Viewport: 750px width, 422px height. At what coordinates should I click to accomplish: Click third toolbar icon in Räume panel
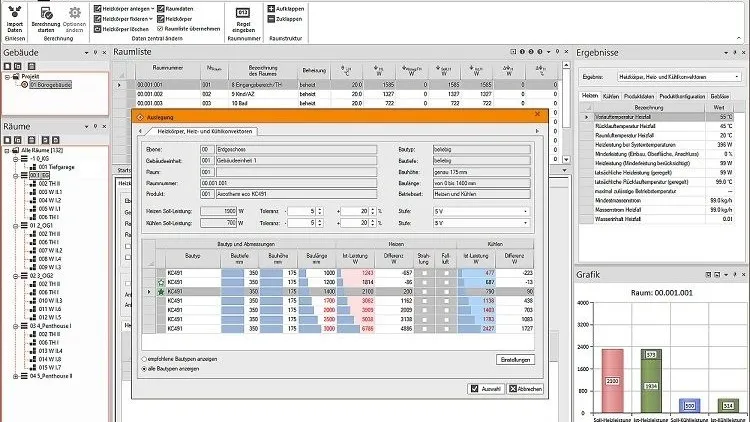coord(32,140)
